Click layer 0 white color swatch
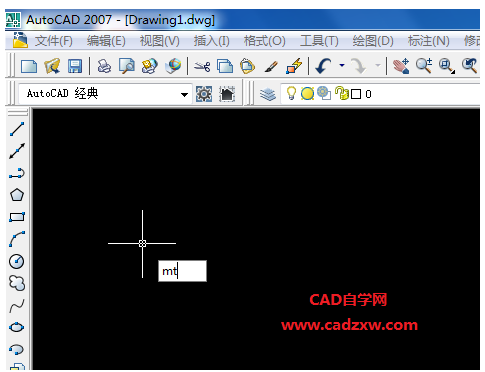The height and width of the screenshot is (372, 485). pyautogui.click(x=356, y=94)
